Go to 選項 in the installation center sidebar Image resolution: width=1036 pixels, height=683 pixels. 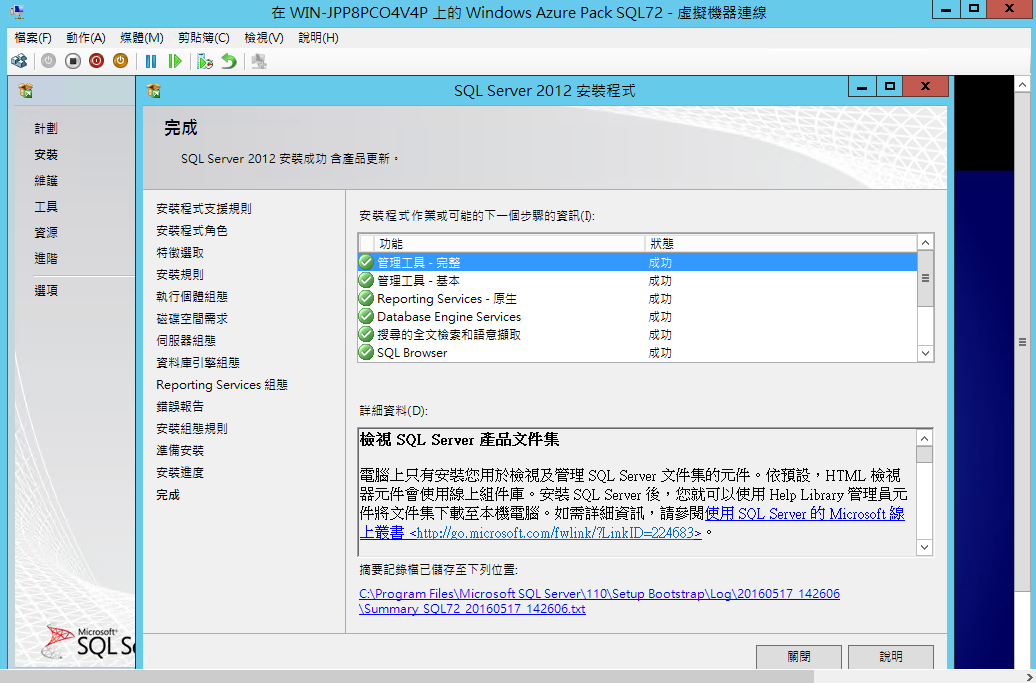click(x=46, y=290)
